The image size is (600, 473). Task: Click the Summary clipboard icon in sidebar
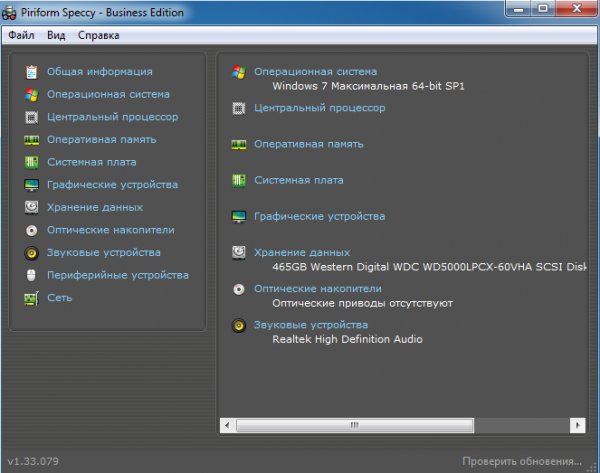[31, 72]
